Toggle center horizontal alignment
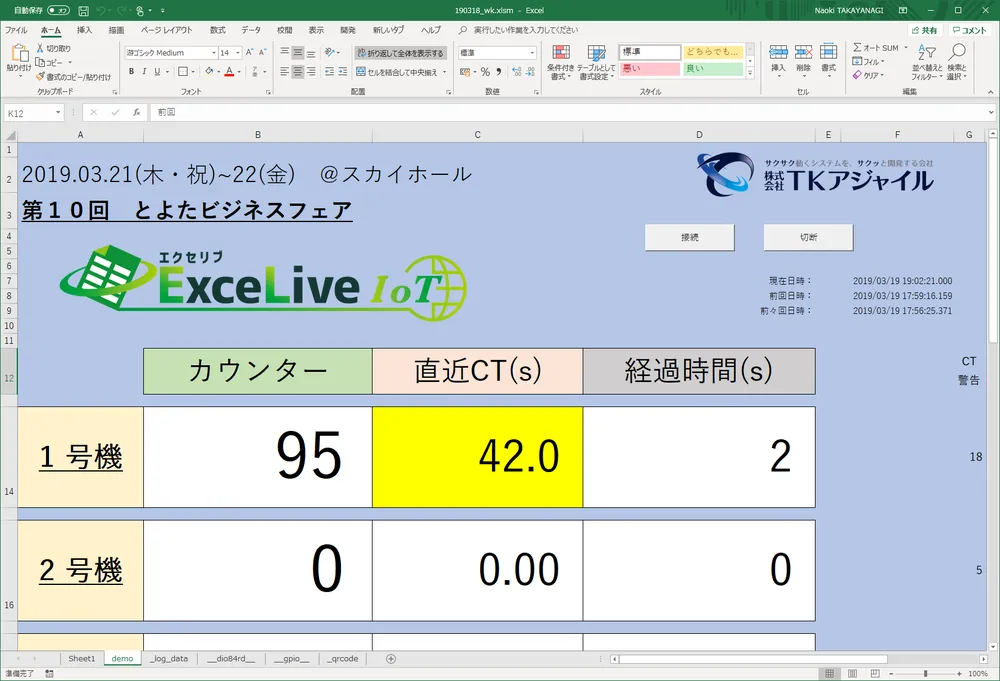 pyautogui.click(x=298, y=71)
